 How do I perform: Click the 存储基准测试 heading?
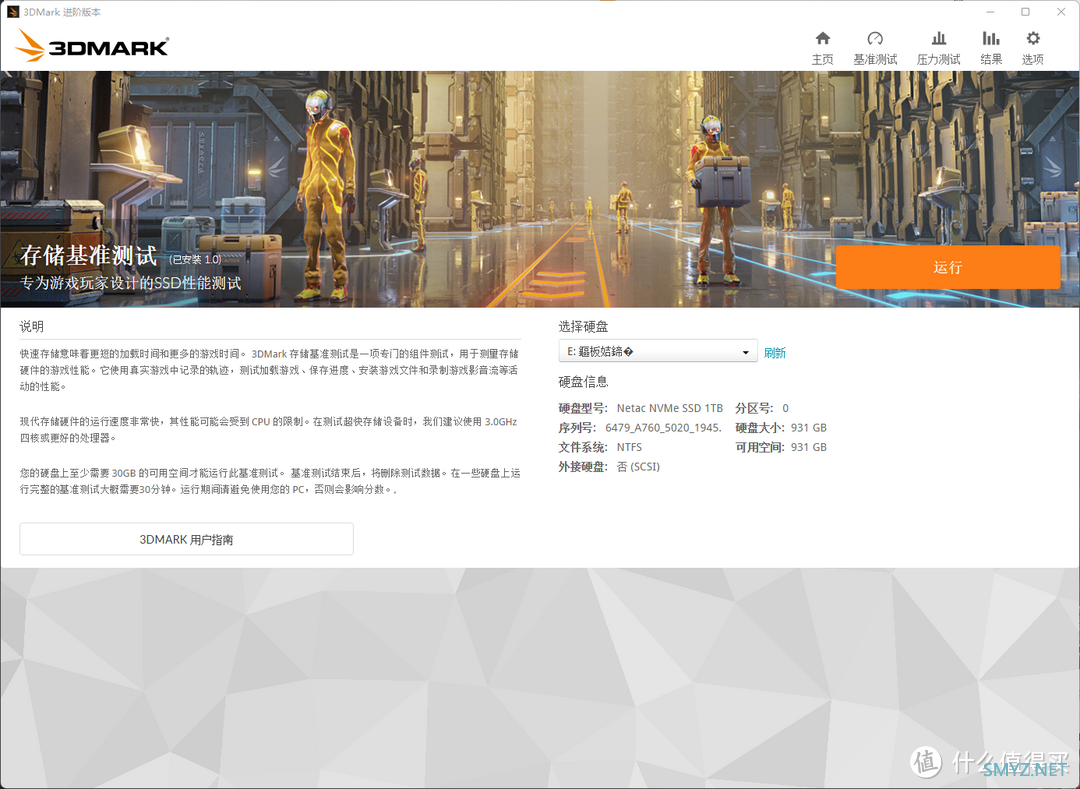(89, 255)
